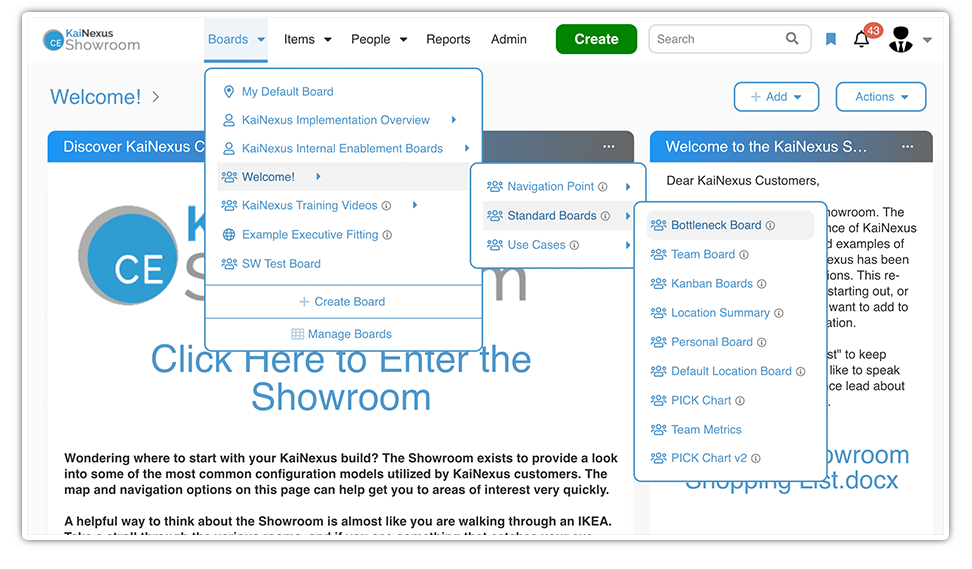This screenshot has height=569, width=972.
Task: Open the user profile avatar icon
Action: coord(901,40)
